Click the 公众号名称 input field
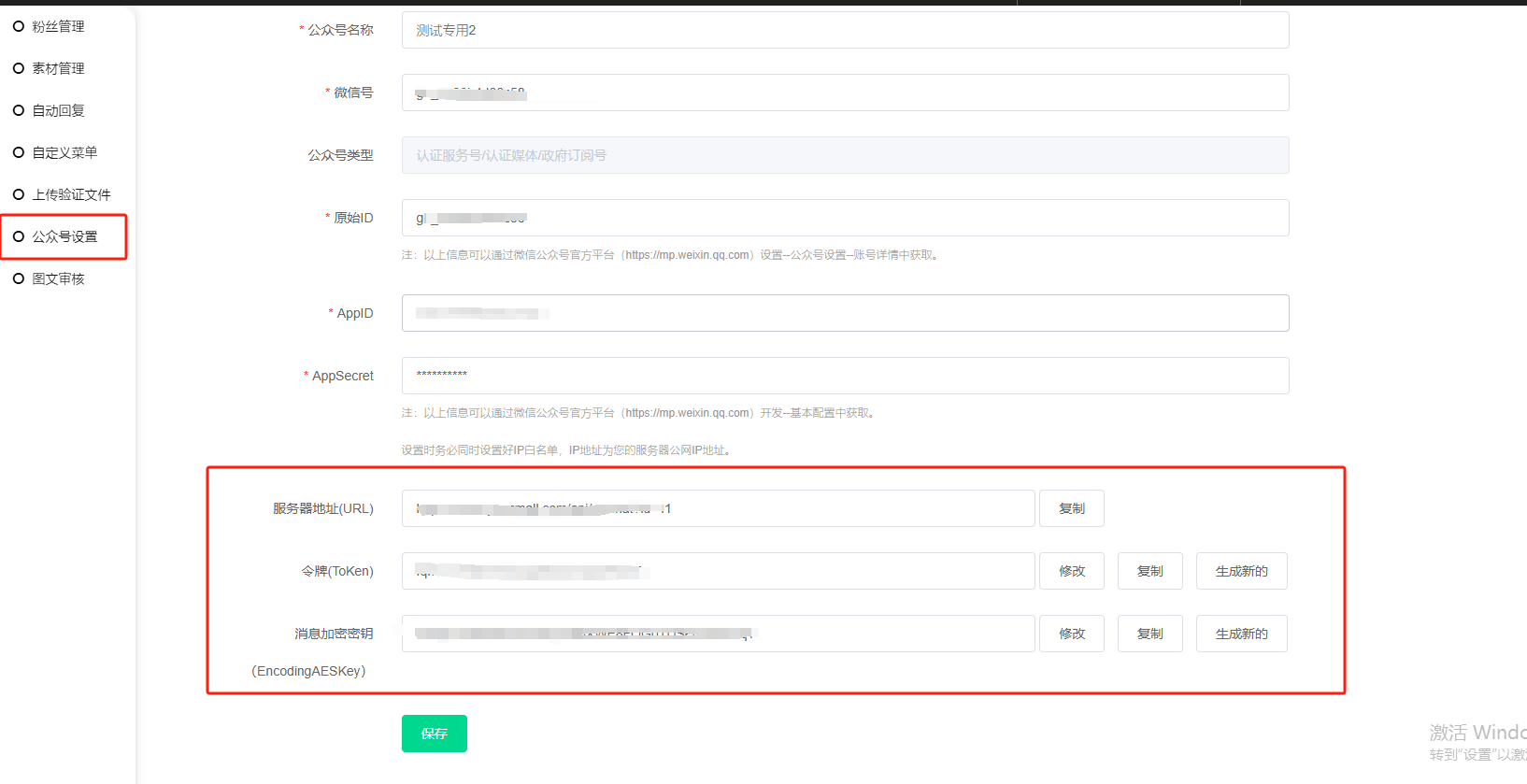Viewport: 1527px width, 784px height. tap(845, 31)
